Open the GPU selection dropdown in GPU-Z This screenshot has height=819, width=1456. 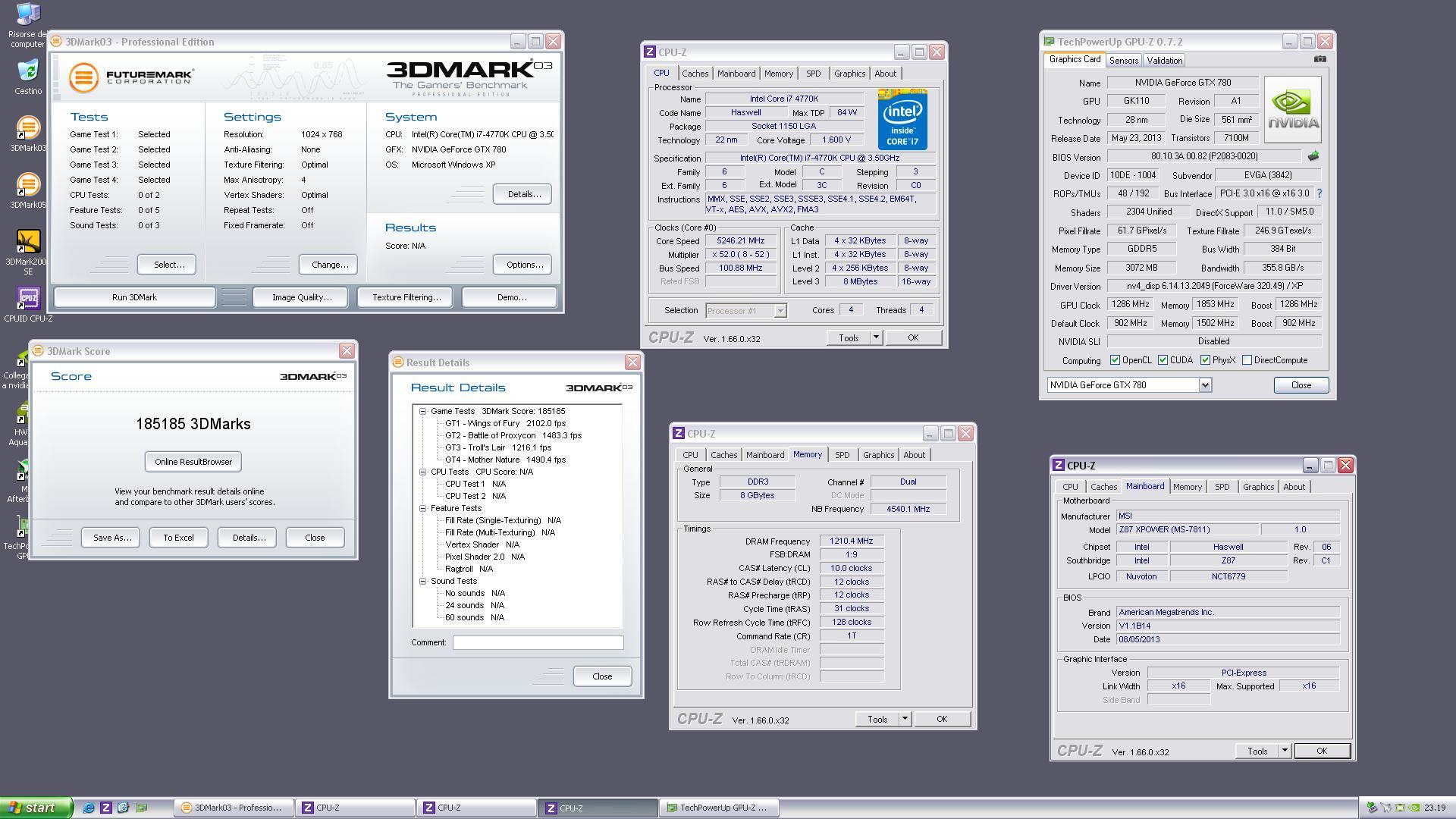point(1205,385)
